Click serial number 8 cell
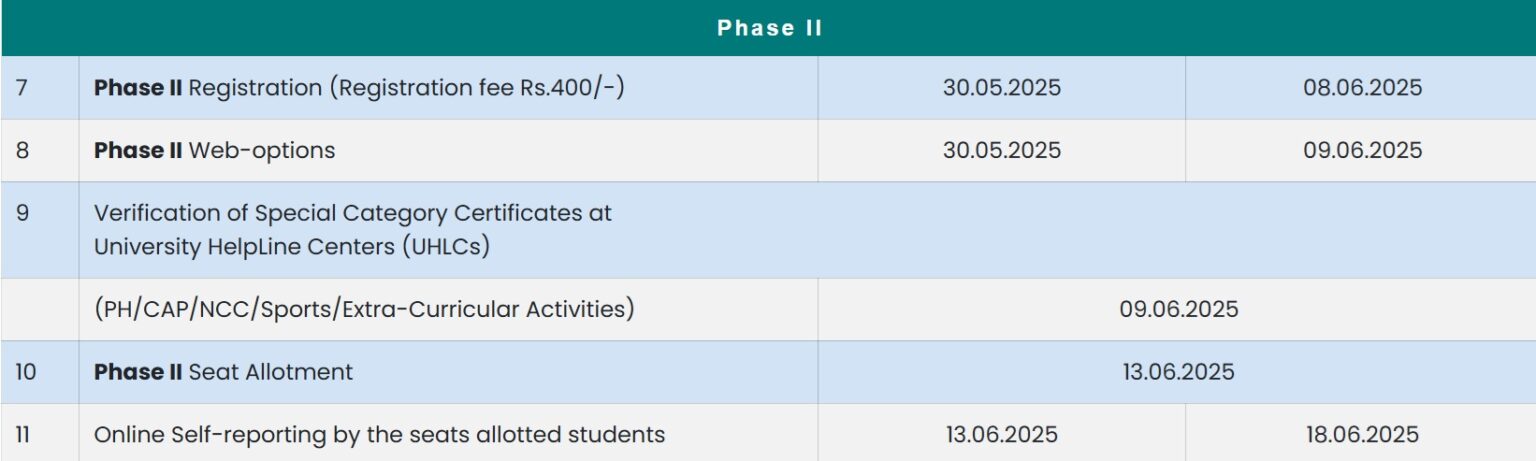Image resolution: width=1536 pixels, height=461 pixels. point(22,151)
